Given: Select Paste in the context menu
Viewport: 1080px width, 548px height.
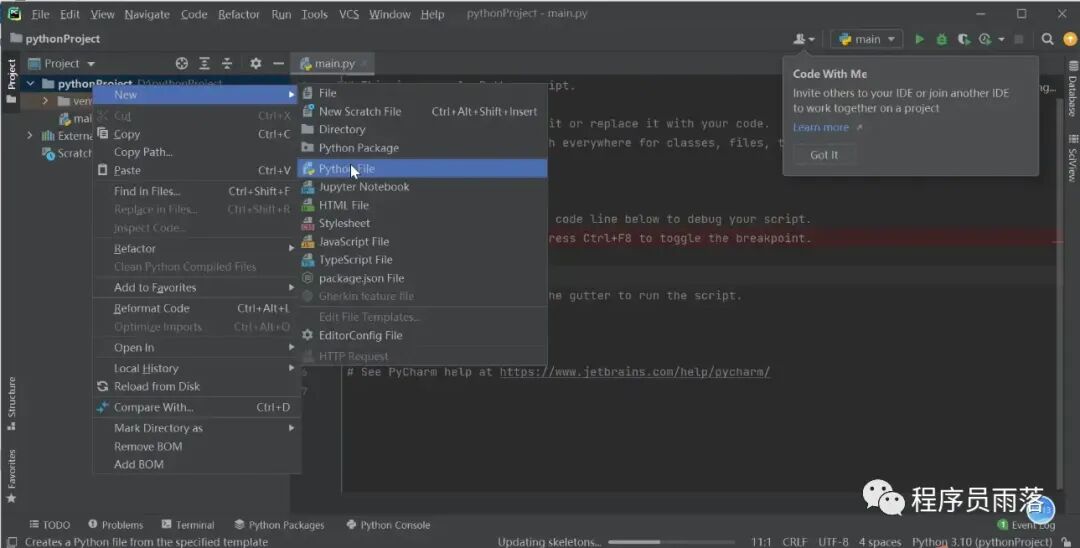Looking at the screenshot, I should [x=196, y=171].
